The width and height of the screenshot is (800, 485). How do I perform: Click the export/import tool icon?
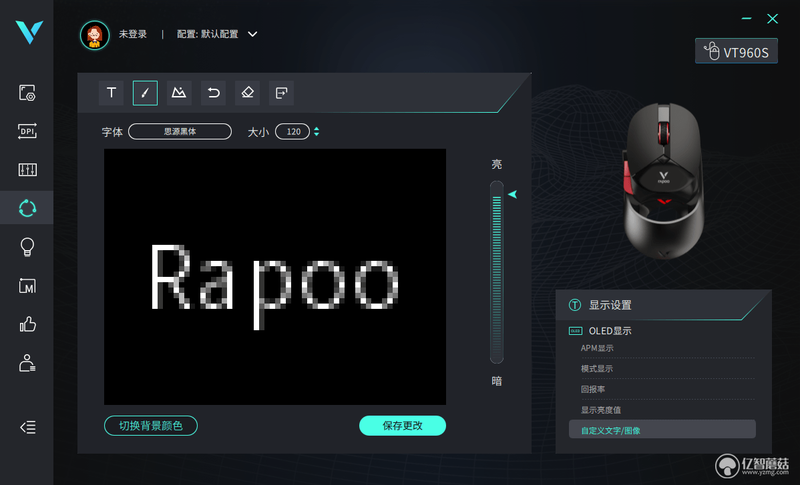(x=281, y=93)
